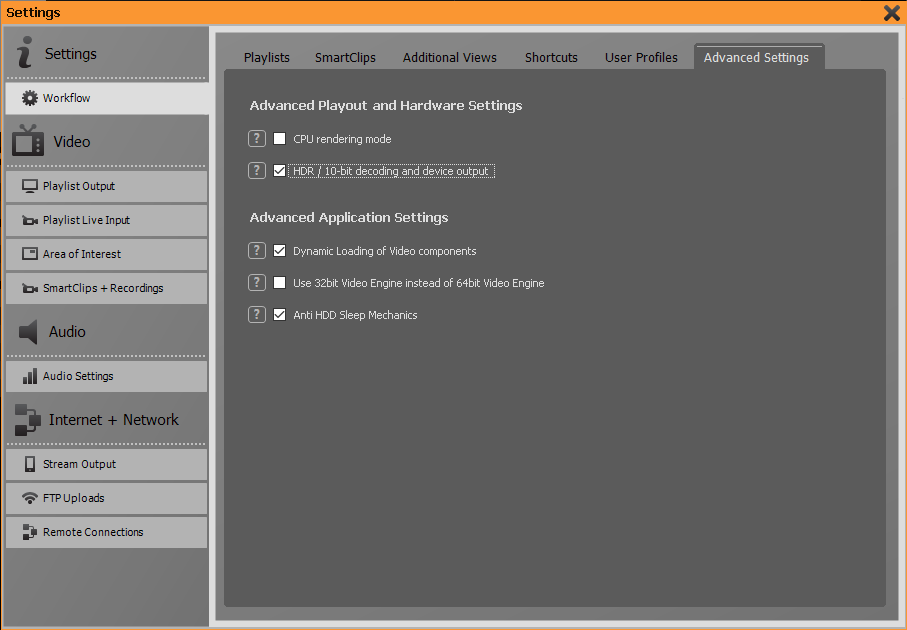Click help icon for CPU rendering mode
This screenshot has width=907, height=630.
(x=257, y=139)
